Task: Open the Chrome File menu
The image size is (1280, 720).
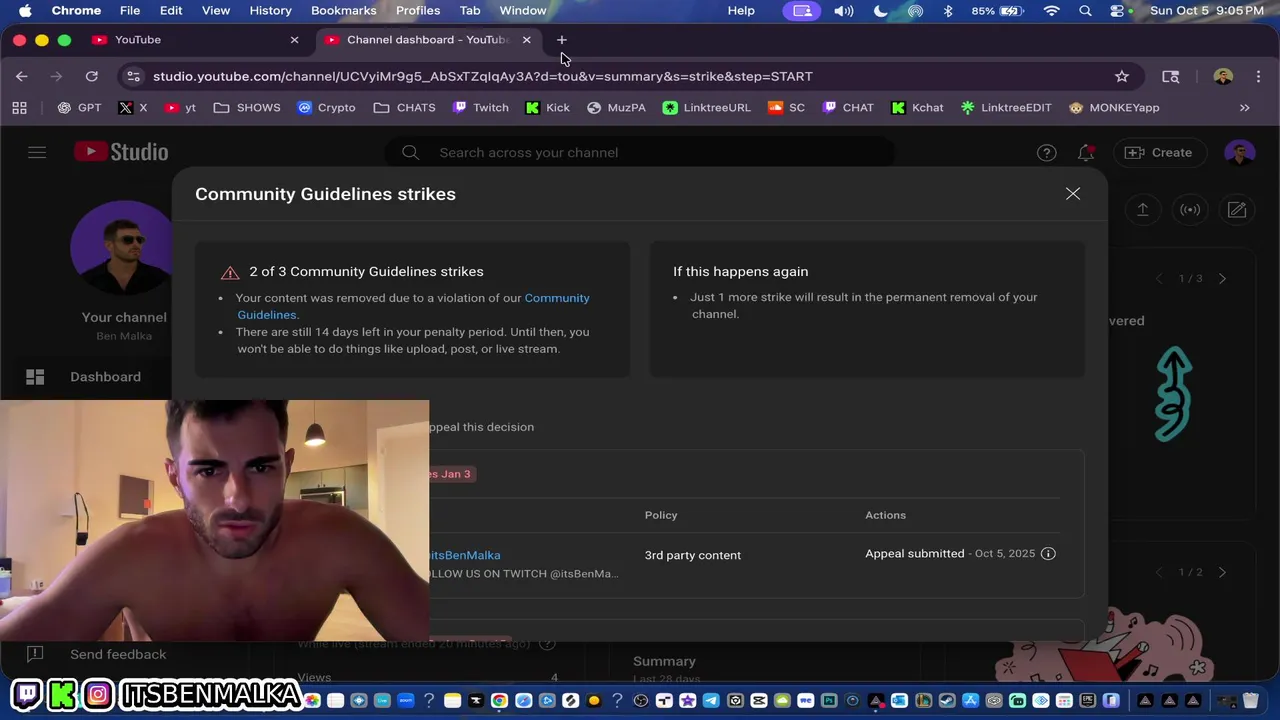Action: (130, 11)
